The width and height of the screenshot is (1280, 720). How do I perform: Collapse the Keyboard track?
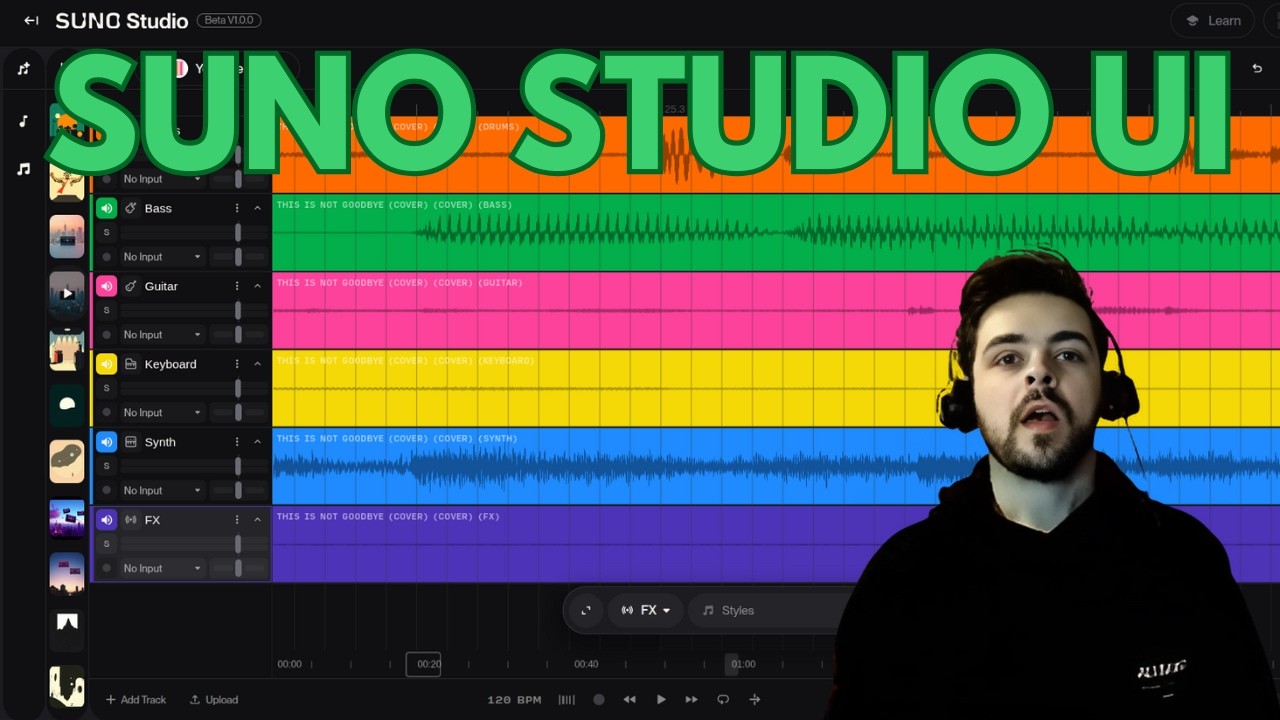[257, 364]
